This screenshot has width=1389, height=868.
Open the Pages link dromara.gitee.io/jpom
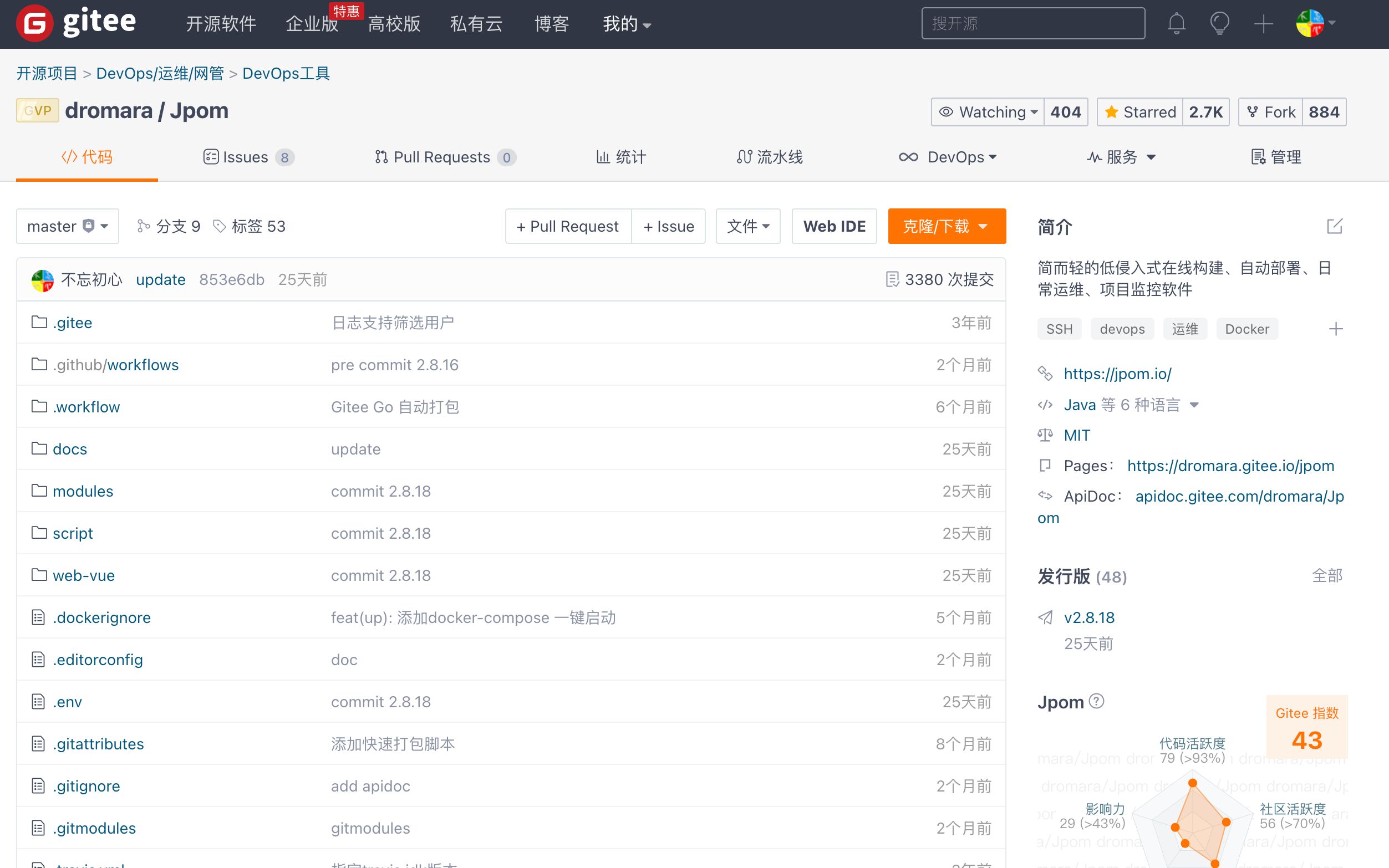tap(1230, 466)
